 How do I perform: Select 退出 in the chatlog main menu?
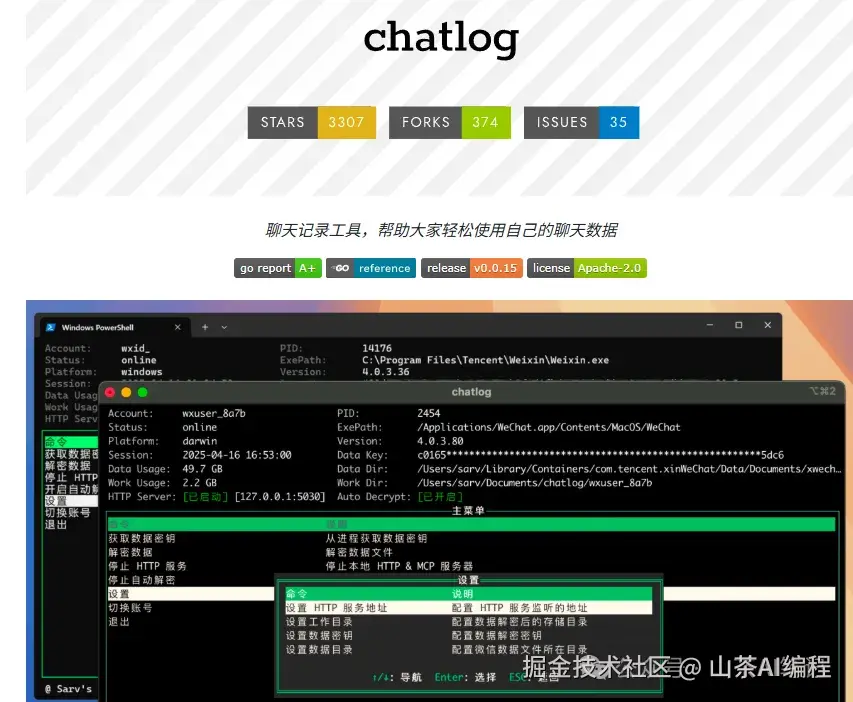(x=119, y=622)
